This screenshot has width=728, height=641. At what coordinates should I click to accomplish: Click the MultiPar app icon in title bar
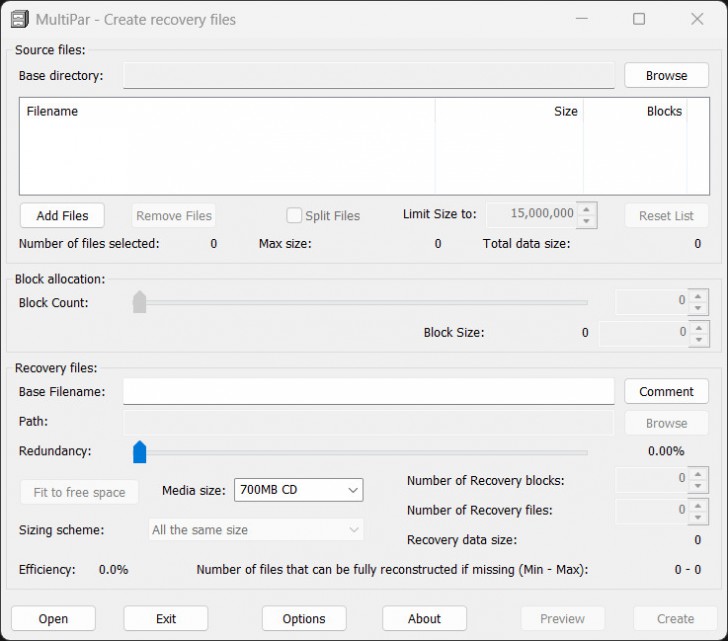(x=20, y=19)
